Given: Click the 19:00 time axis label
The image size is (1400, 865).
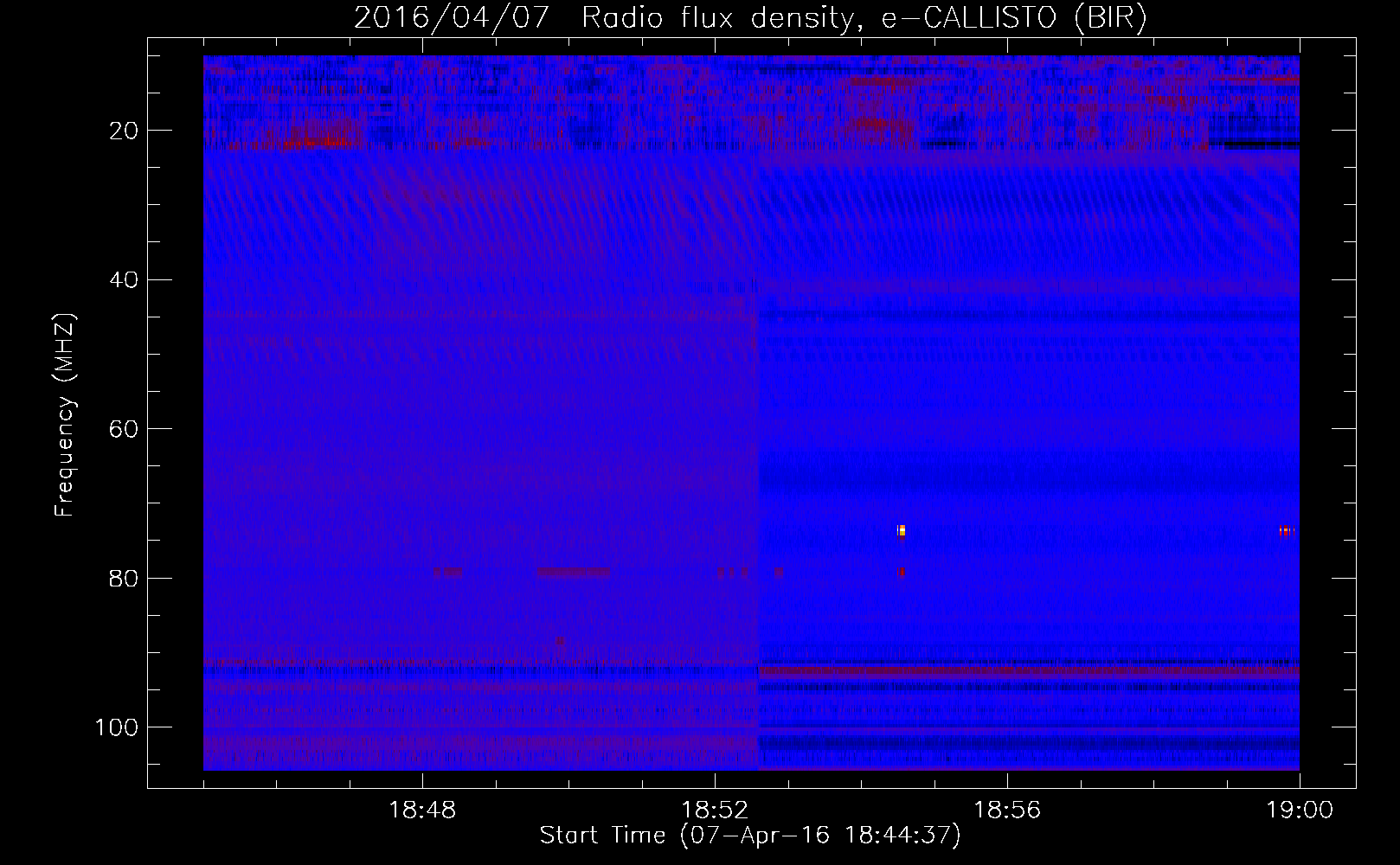Looking at the screenshot, I should click(x=1300, y=811).
